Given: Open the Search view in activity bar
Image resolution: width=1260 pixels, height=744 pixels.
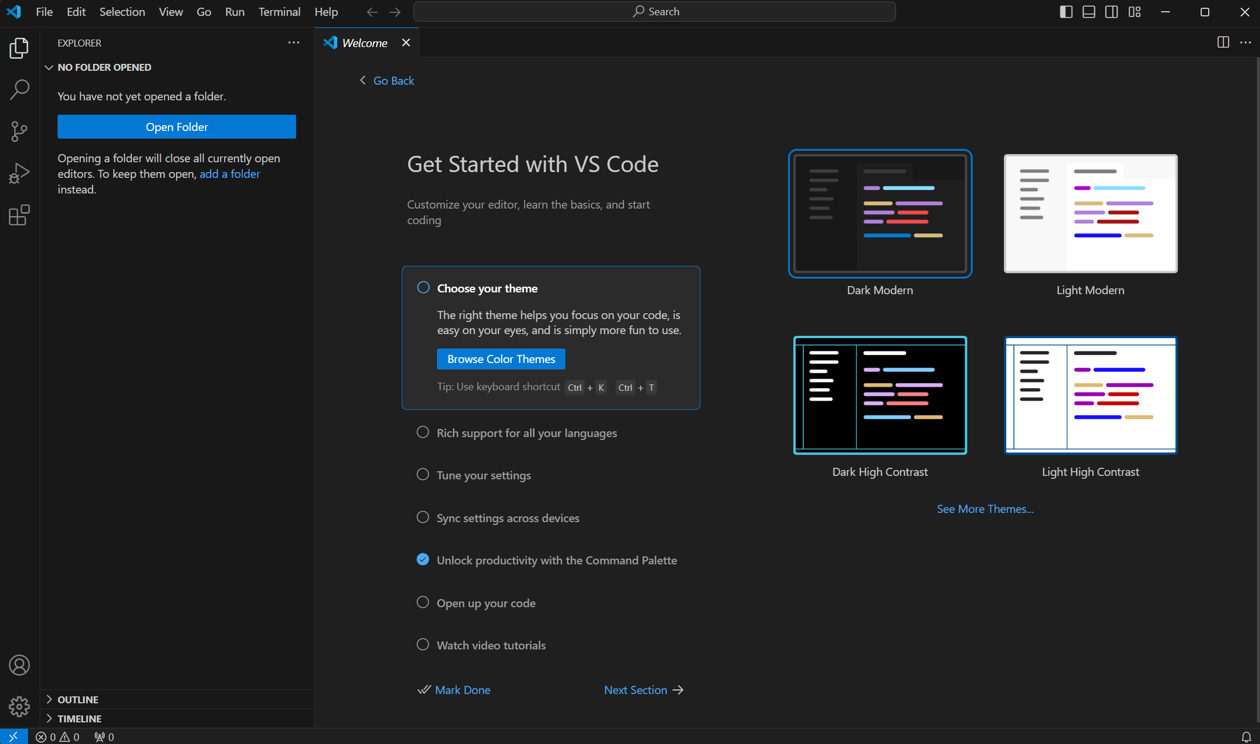Looking at the screenshot, I should [19, 90].
